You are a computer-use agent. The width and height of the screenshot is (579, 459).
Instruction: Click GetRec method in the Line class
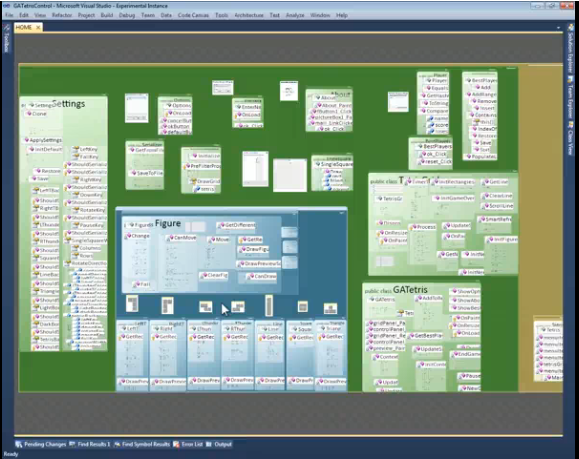pos(271,338)
